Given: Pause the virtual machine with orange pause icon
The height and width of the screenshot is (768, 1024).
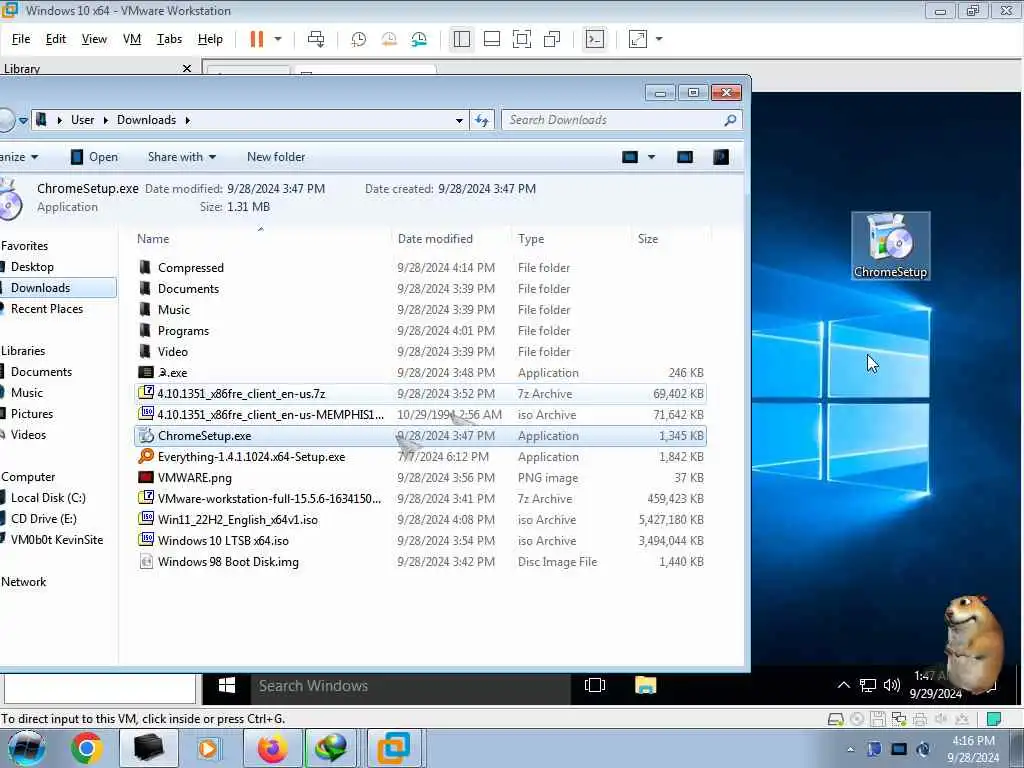Looking at the screenshot, I should 257,39.
